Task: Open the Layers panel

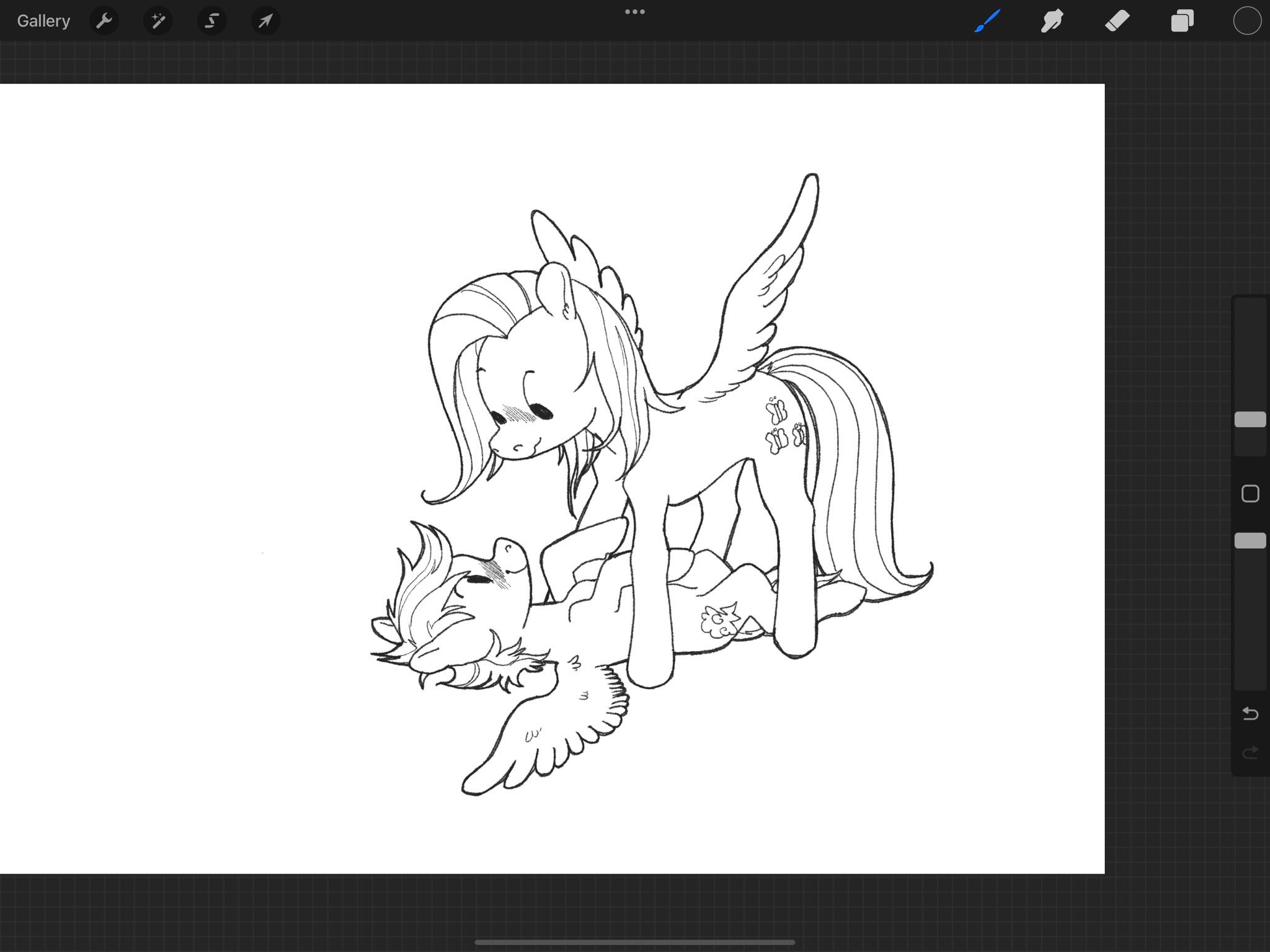Action: [x=1182, y=21]
